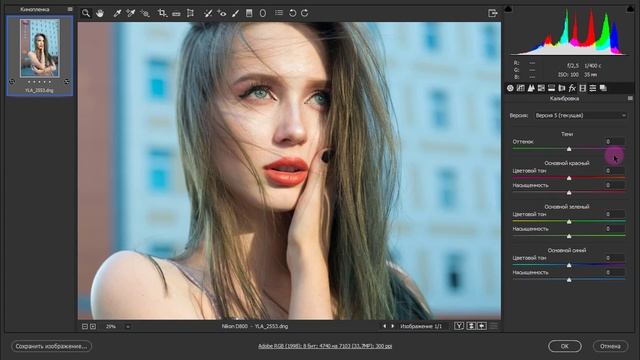The width and height of the screenshot is (640, 360).
Task: Select the Zoom tool in the toolbar
Action: [x=86, y=13]
